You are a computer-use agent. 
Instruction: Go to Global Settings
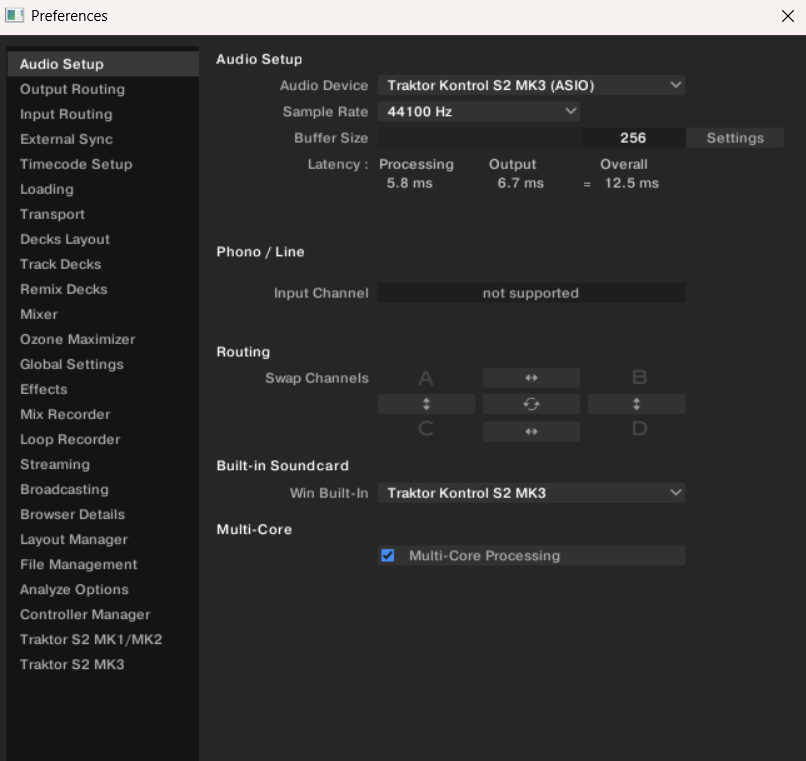pyautogui.click(x=103, y=365)
